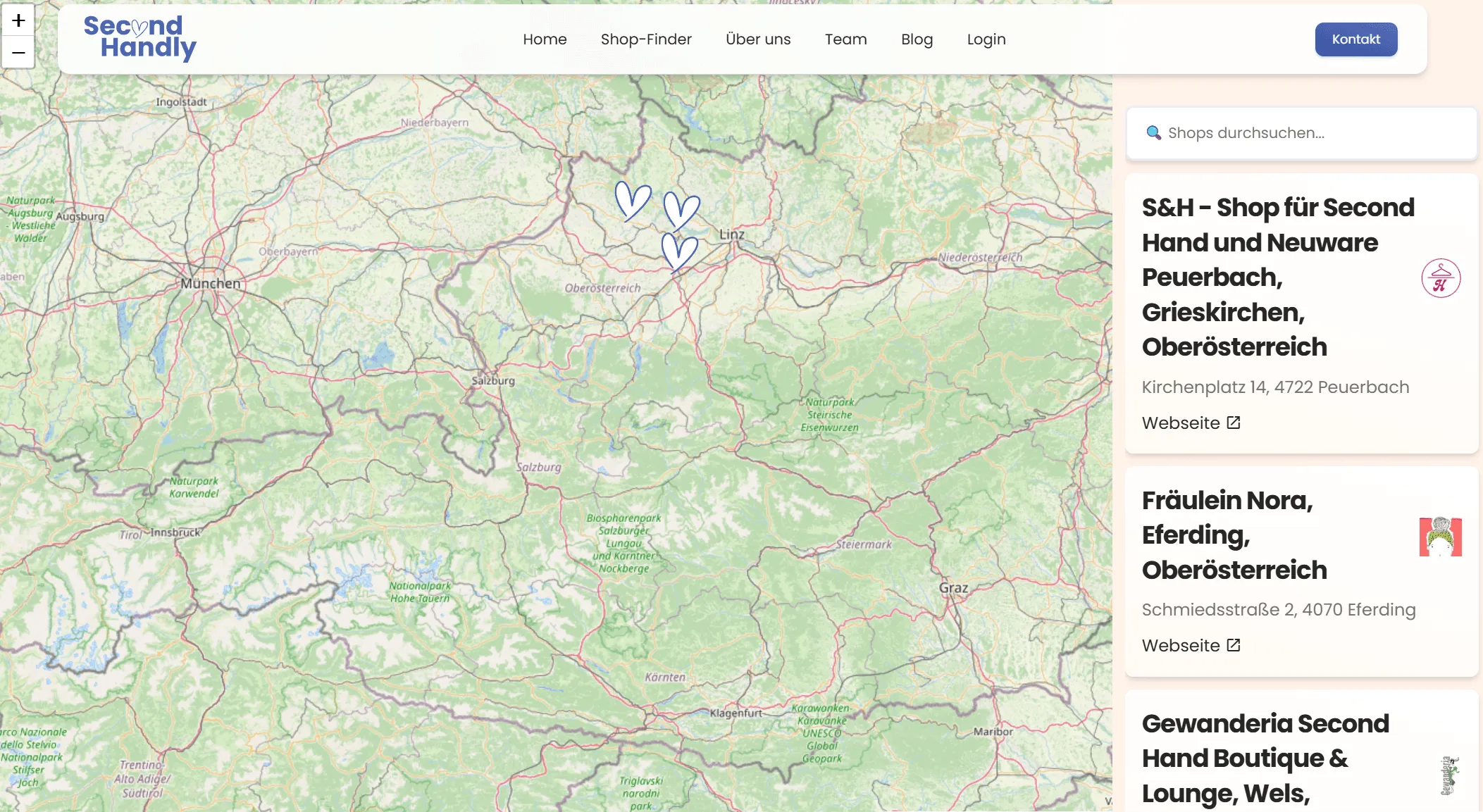Image resolution: width=1483 pixels, height=812 pixels.
Task: Open the Team page
Action: click(x=845, y=39)
